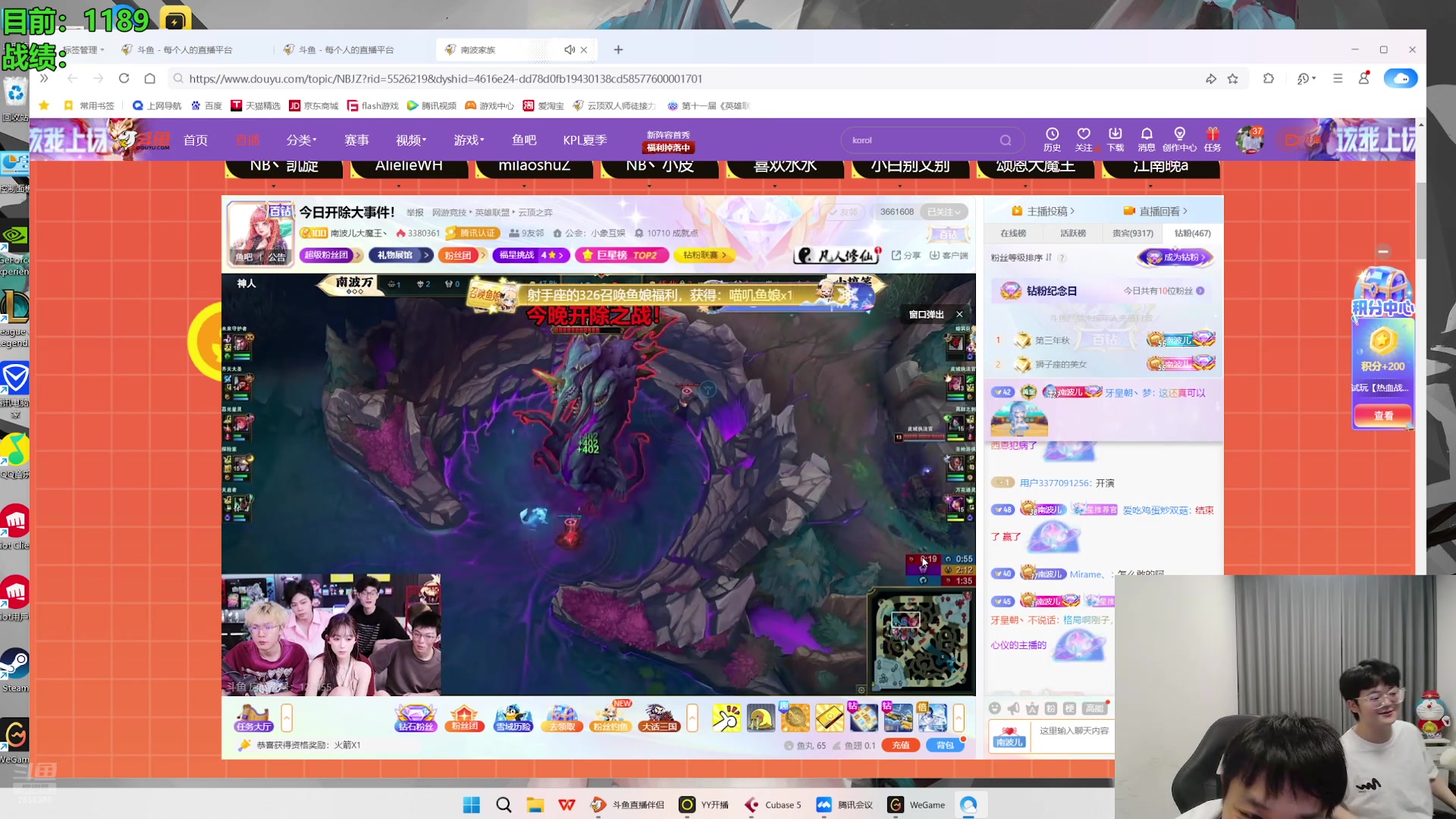The width and height of the screenshot is (1456, 819).
Task: Click the chat input field 这里输入聊天内容
Action: (x=1074, y=731)
